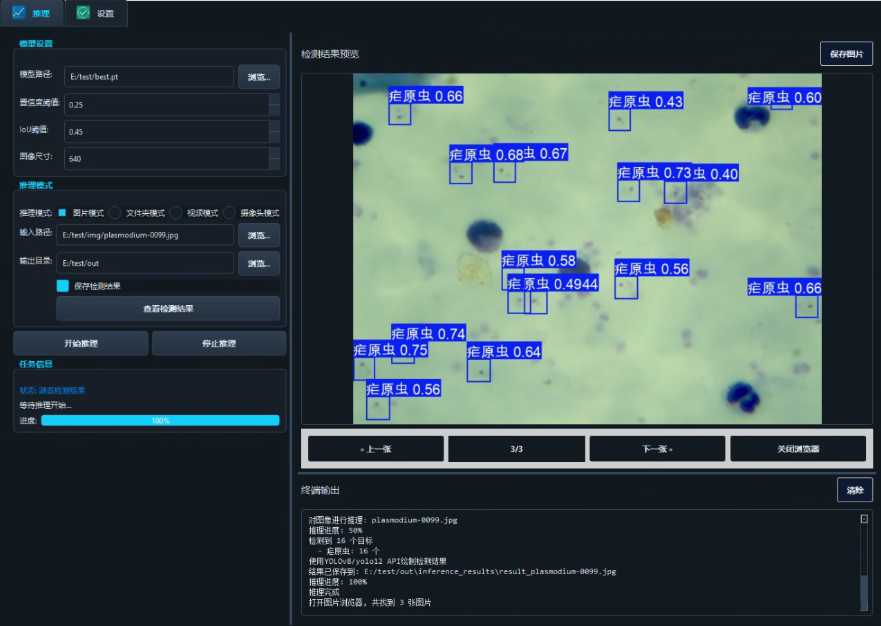
Task: Go to the previous image with 上一张
Action: (376, 449)
